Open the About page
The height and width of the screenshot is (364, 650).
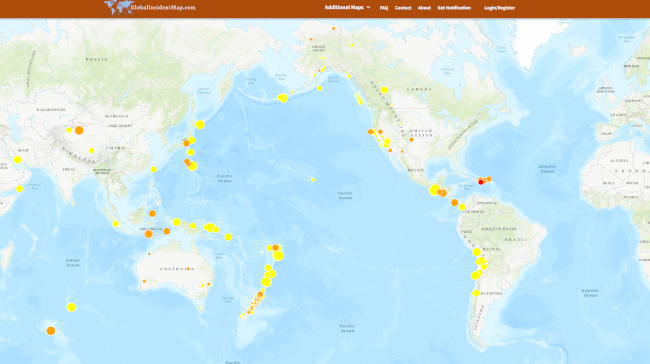[424, 8]
